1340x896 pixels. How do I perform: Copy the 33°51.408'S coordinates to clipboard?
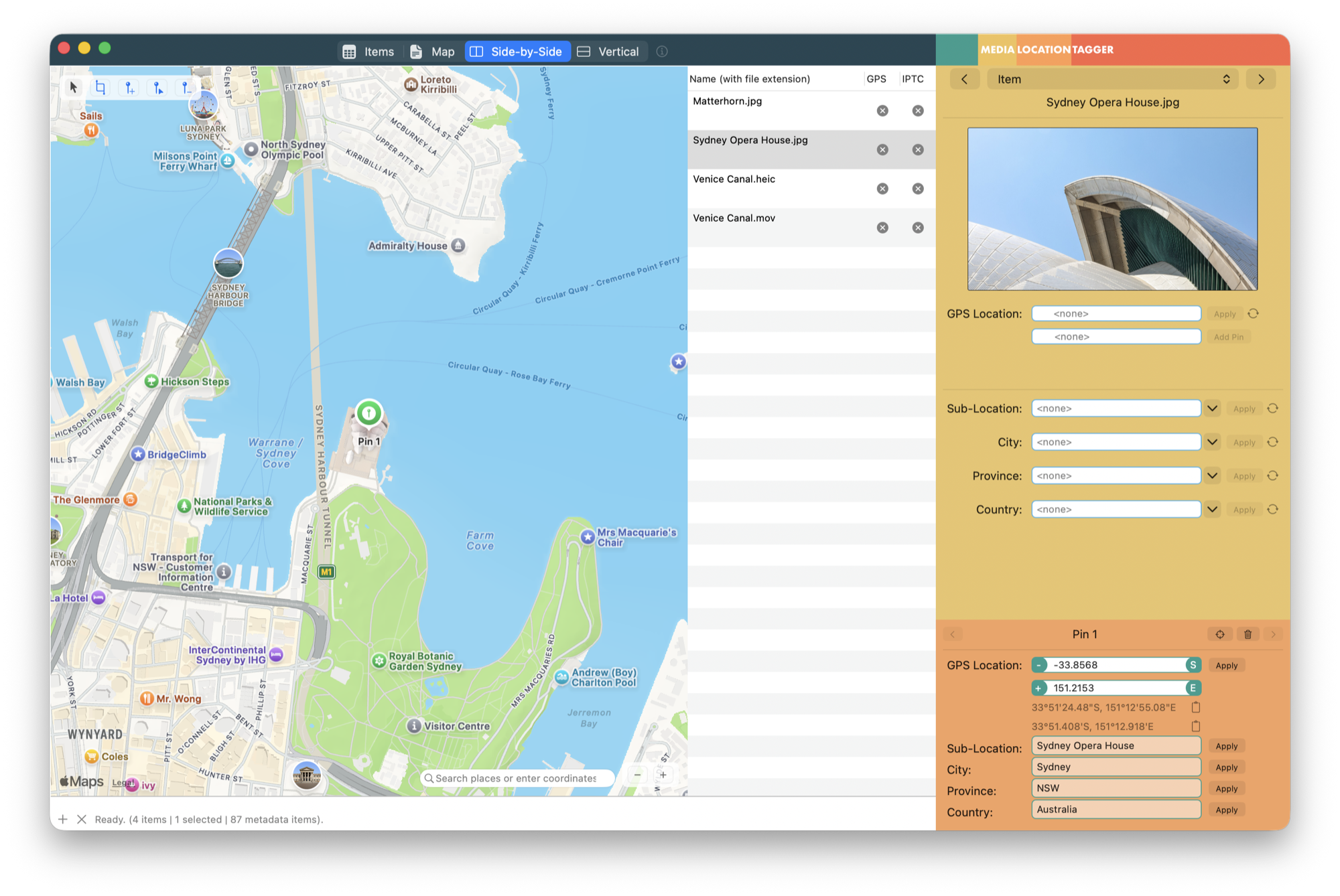1196,726
